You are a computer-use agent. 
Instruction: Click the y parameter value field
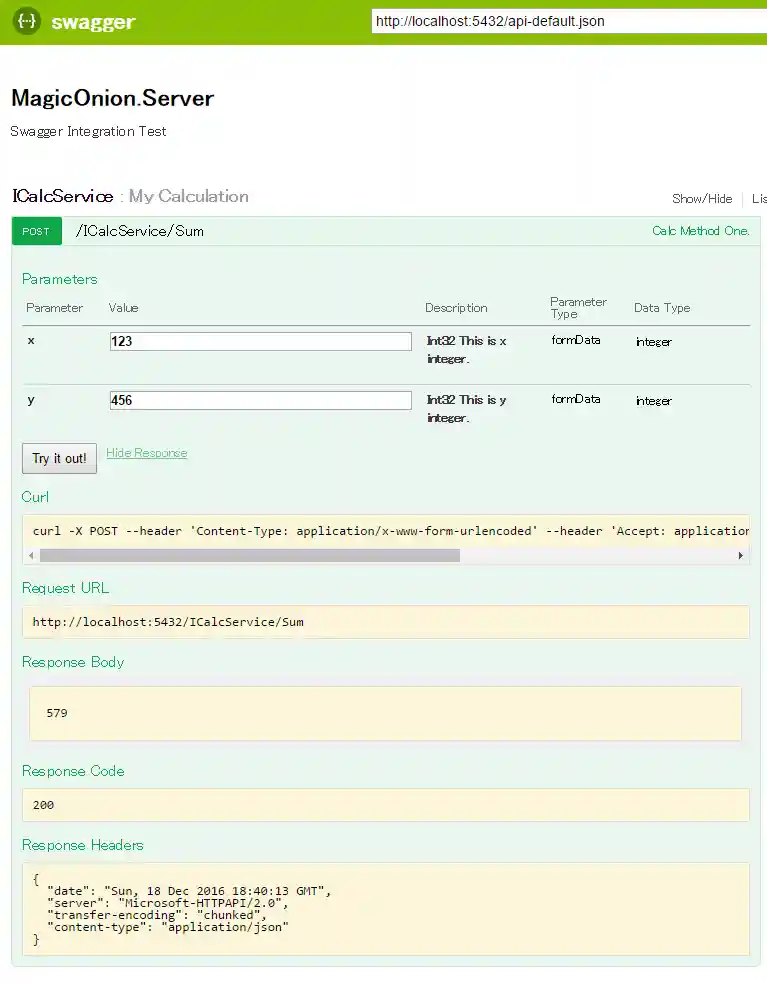click(260, 400)
